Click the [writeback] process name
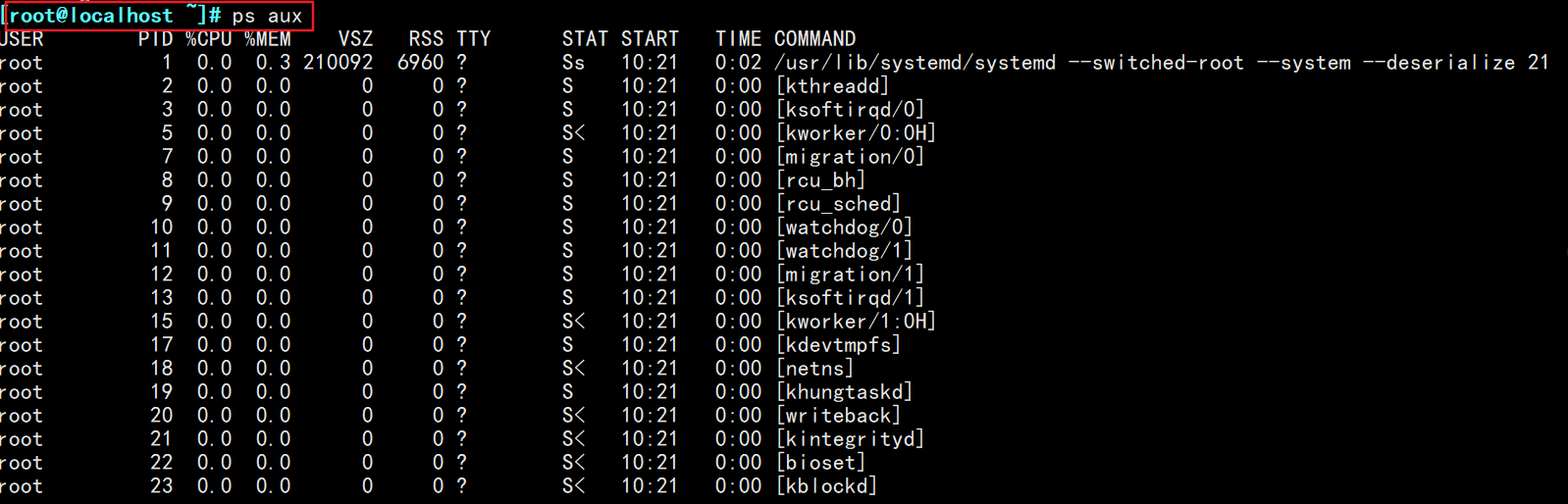Image resolution: width=1568 pixels, height=504 pixels. point(838,416)
